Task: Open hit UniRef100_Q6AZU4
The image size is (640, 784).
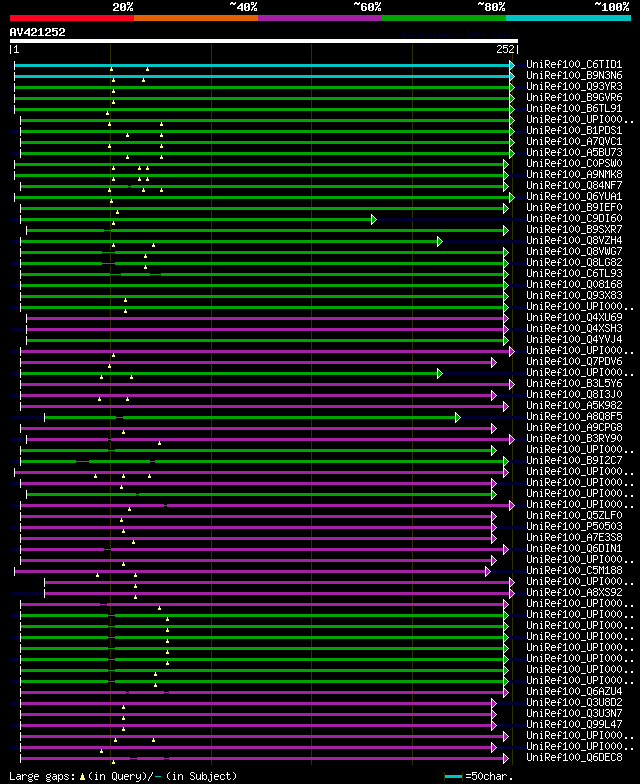Action: click(574, 692)
